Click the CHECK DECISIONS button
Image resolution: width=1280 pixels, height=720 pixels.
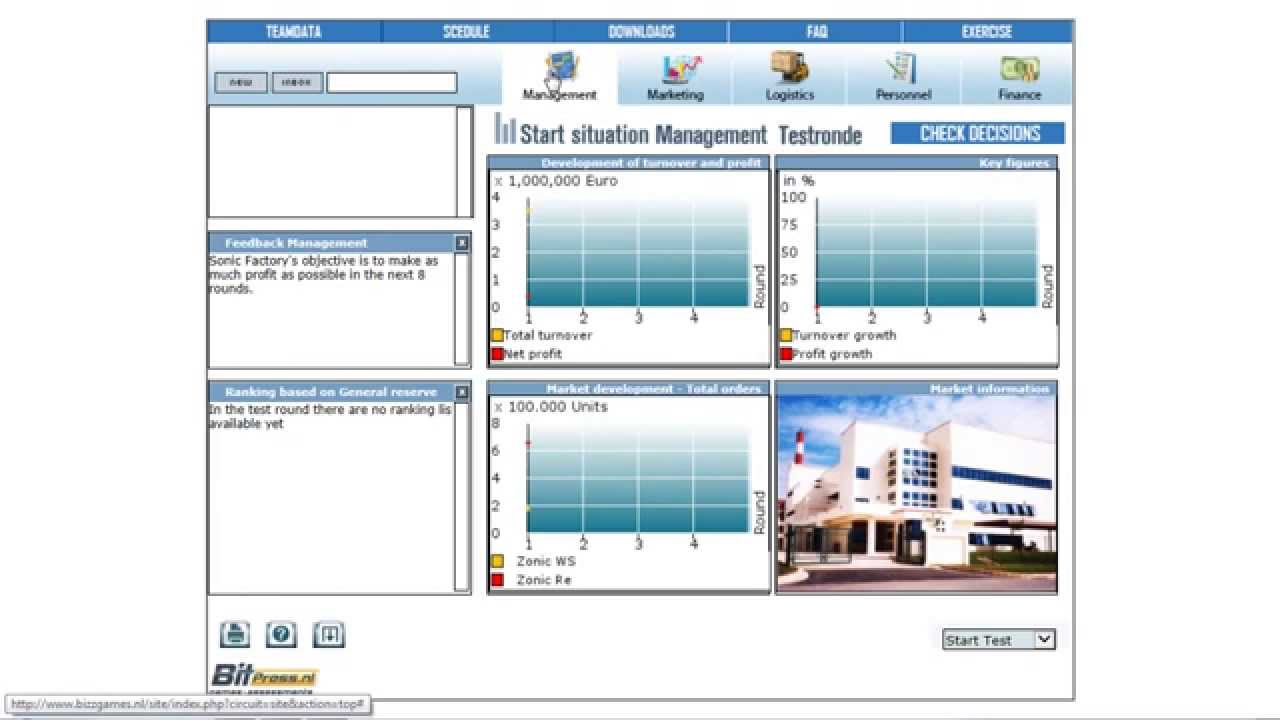[x=978, y=133]
